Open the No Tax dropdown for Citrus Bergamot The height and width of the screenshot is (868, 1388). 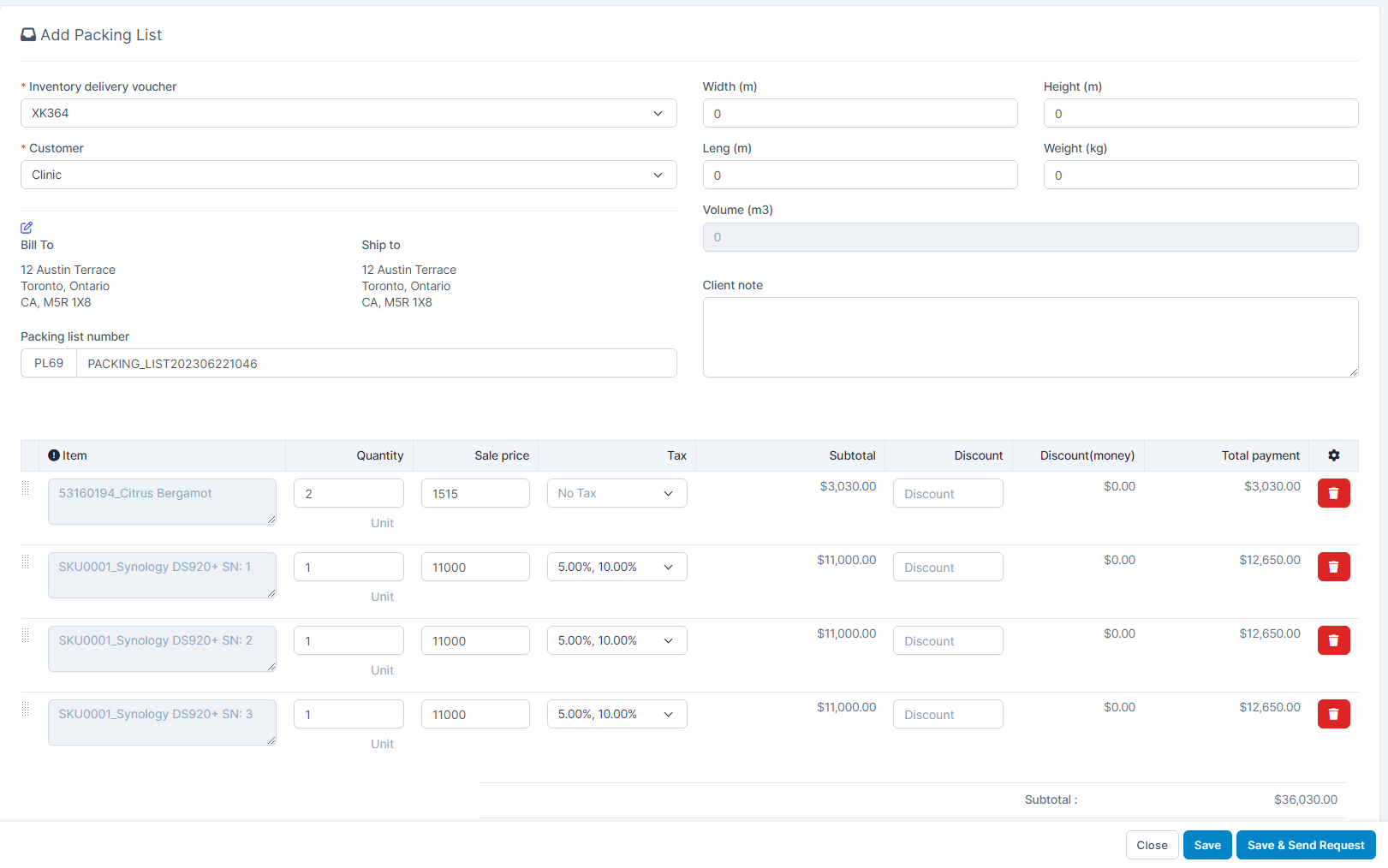tap(617, 493)
